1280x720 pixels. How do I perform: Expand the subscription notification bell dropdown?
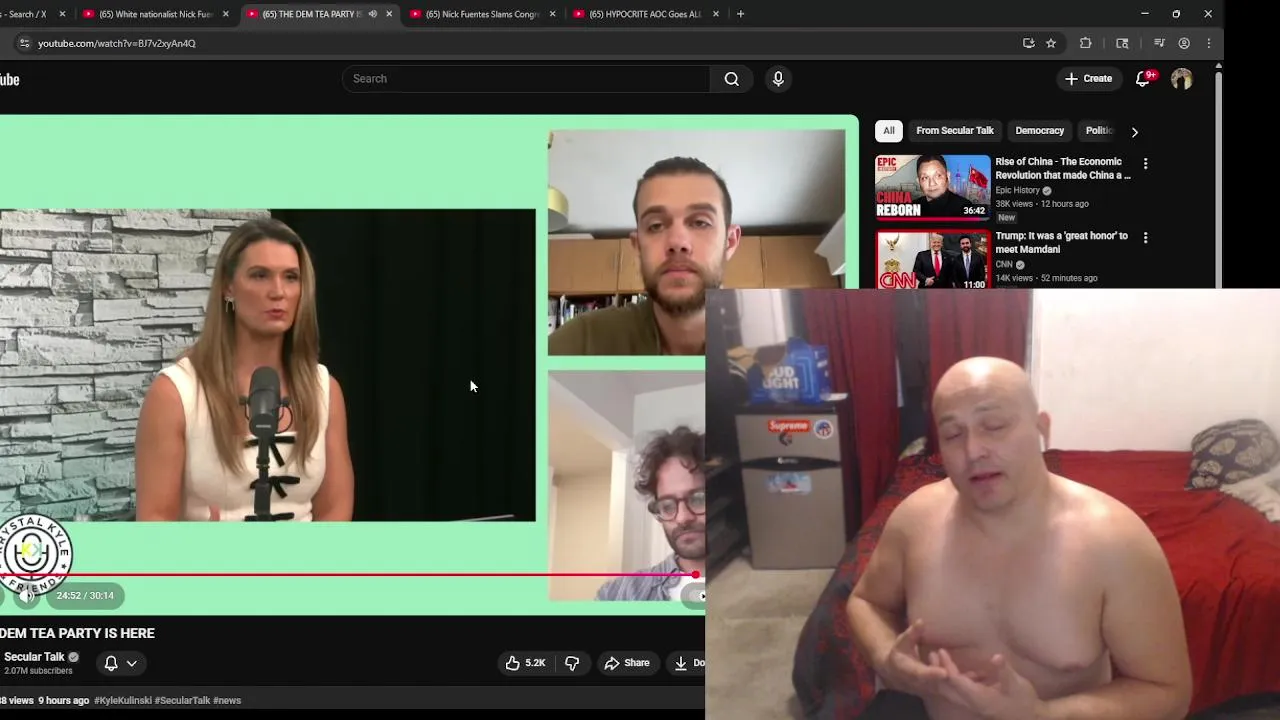pos(121,663)
